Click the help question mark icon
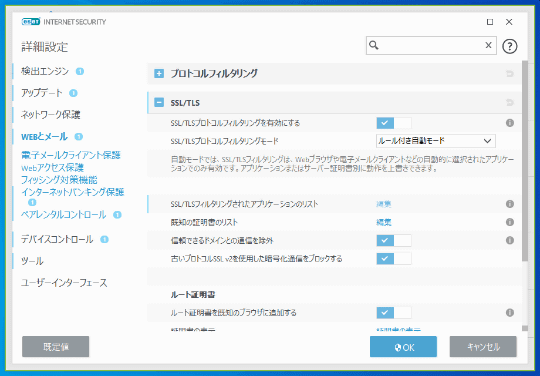 510,46
